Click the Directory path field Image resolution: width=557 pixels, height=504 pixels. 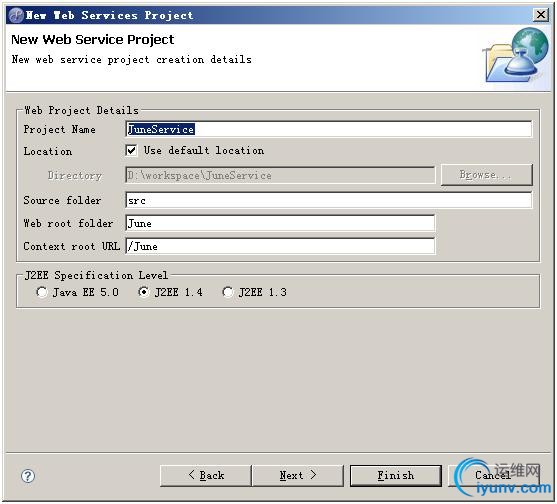point(280,175)
